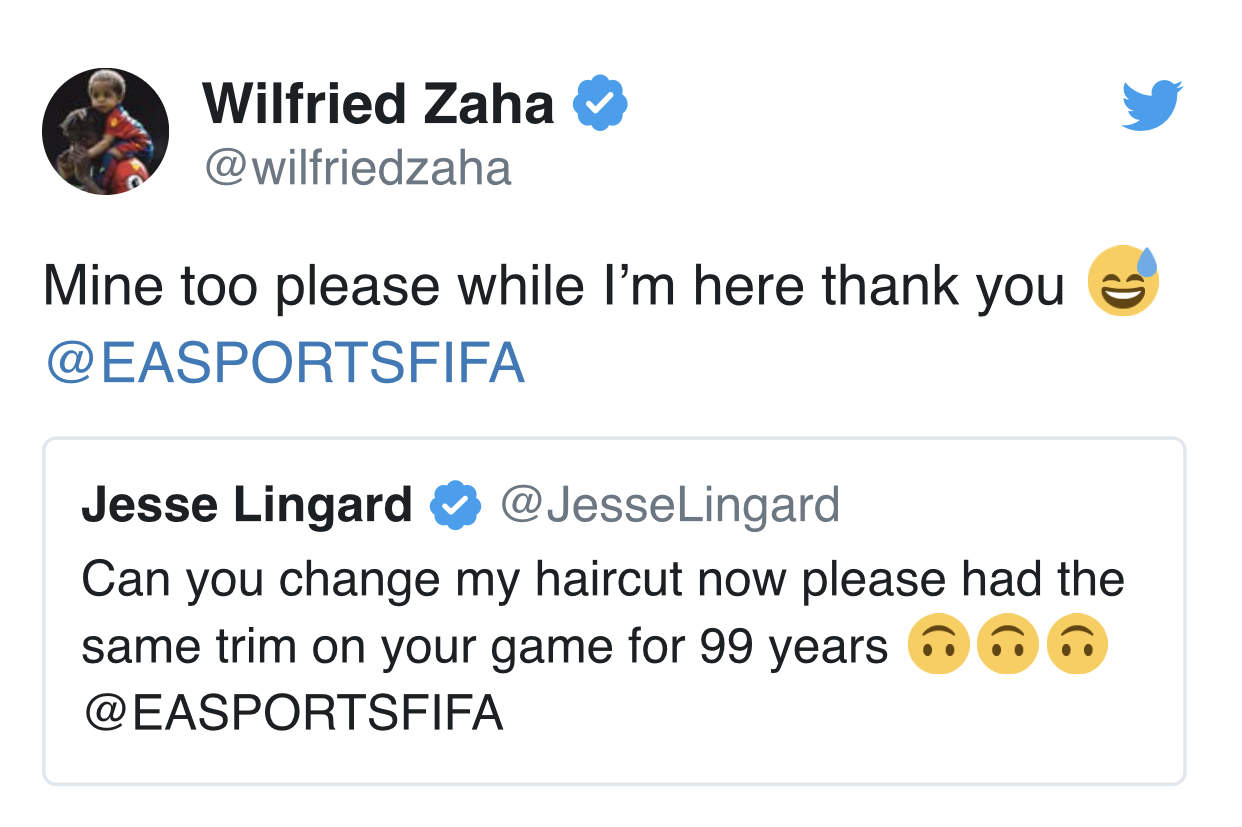The height and width of the screenshot is (827, 1242).
Task: Click the second upside-down face emoji
Action: coord(1008,647)
